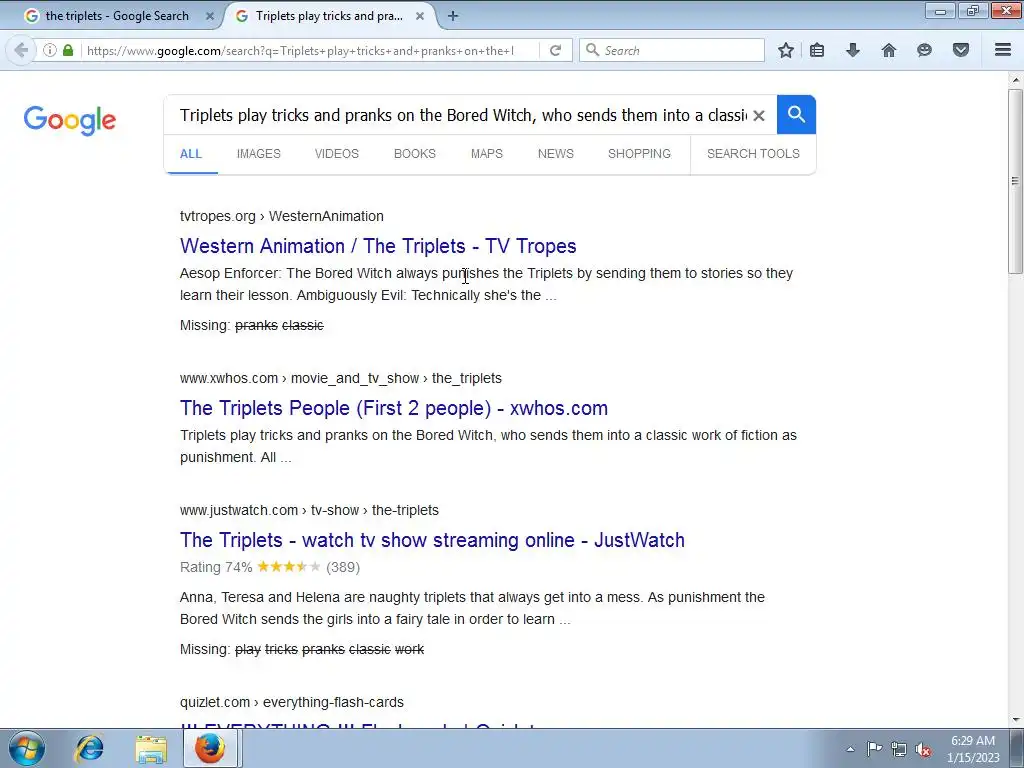Open the network tray icon
1024x768 pixels.
point(899,749)
